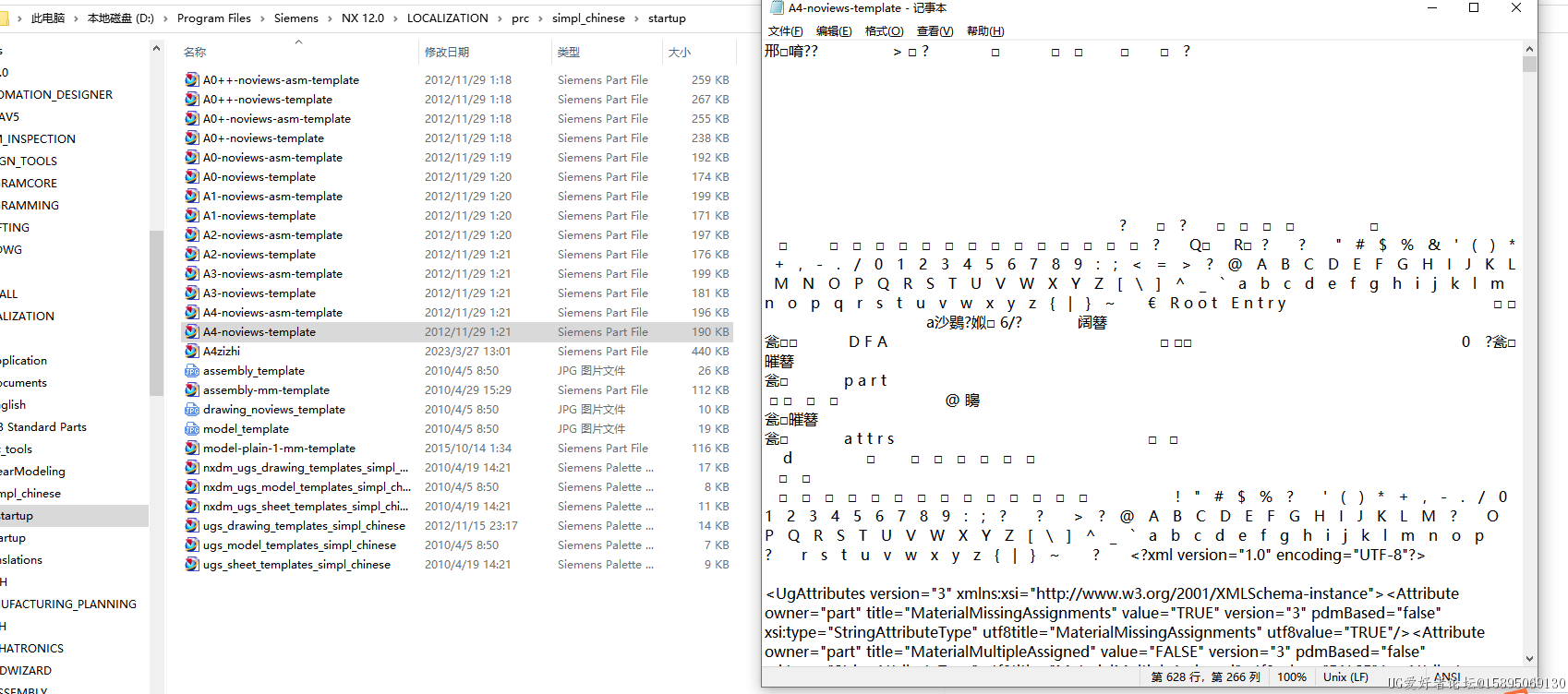Image resolution: width=1568 pixels, height=694 pixels.
Task: Click the model-plain-1-mm-template file icon
Action: 192,448
